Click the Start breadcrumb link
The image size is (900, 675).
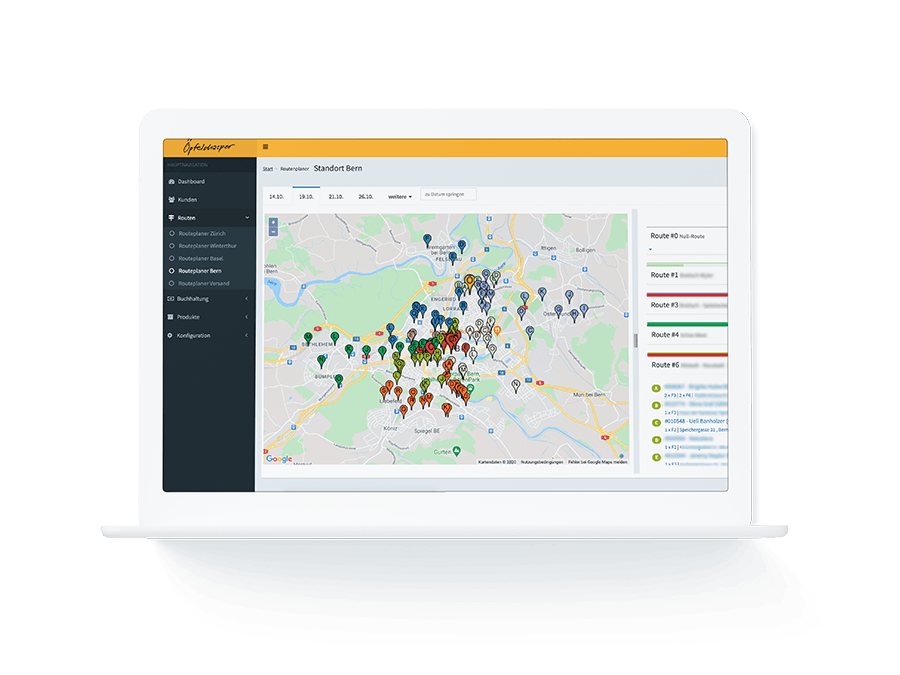point(267,170)
